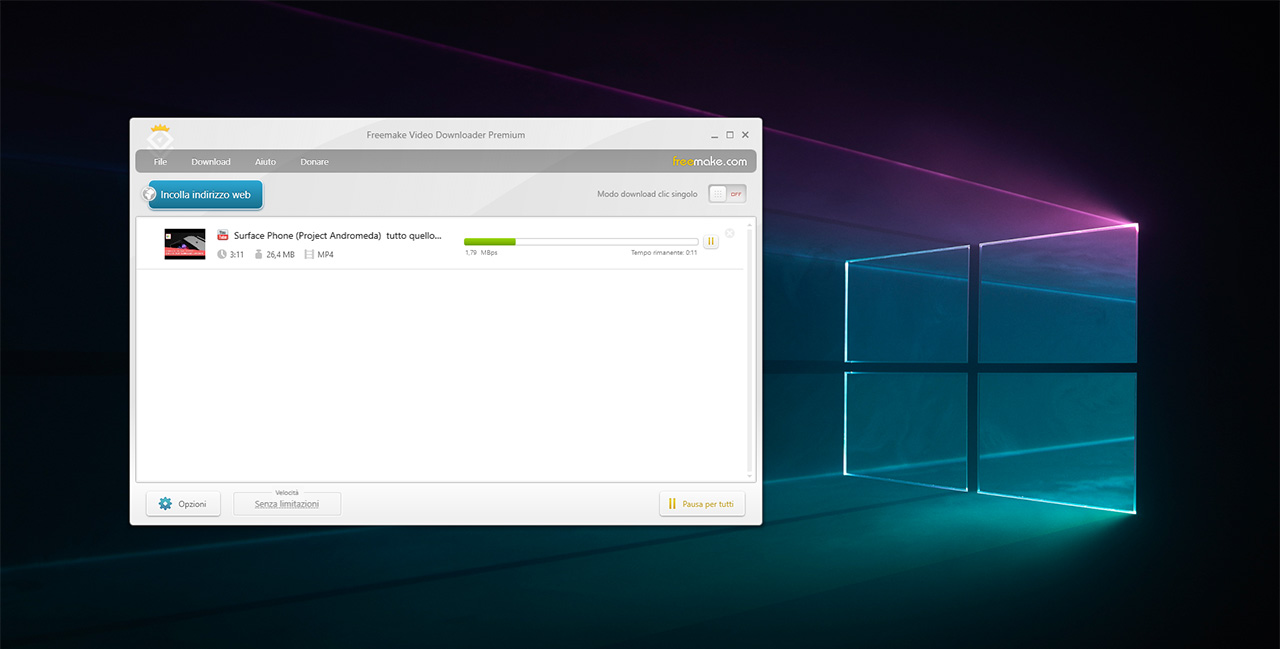
Task: Click Pausa per tutti button
Action: click(x=702, y=504)
